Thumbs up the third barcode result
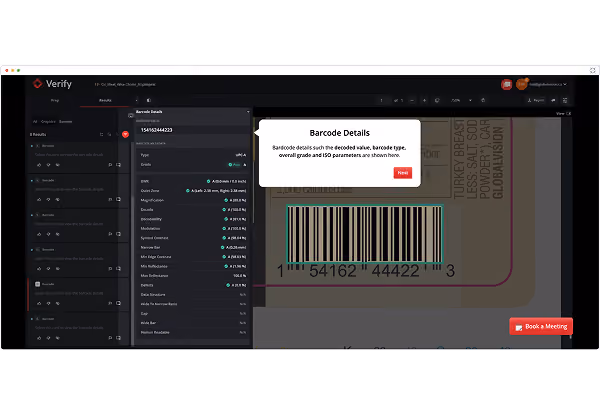 pos(39,234)
